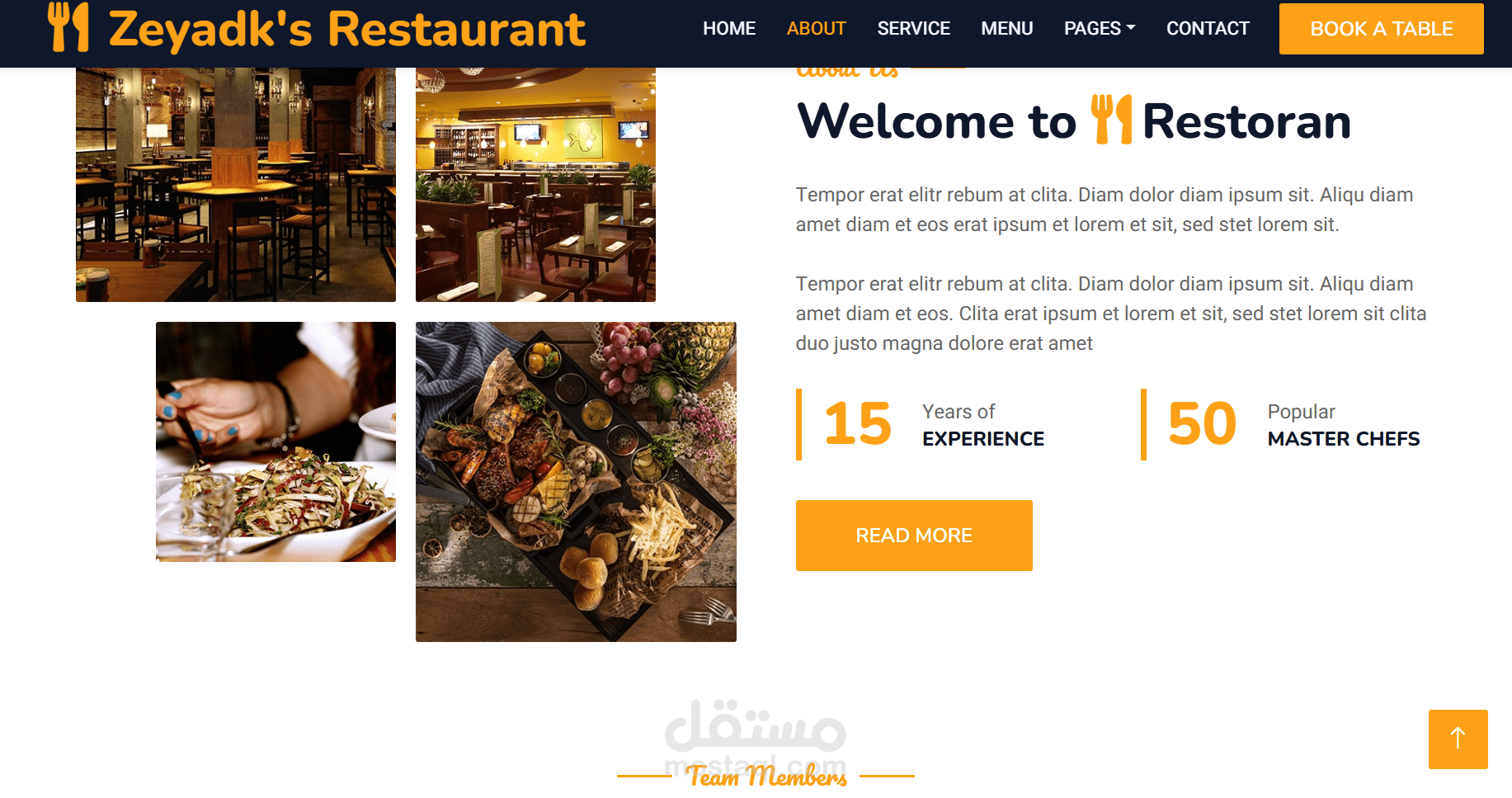Click the back-to-top arrow button
The image size is (1512, 798).
[1458, 739]
